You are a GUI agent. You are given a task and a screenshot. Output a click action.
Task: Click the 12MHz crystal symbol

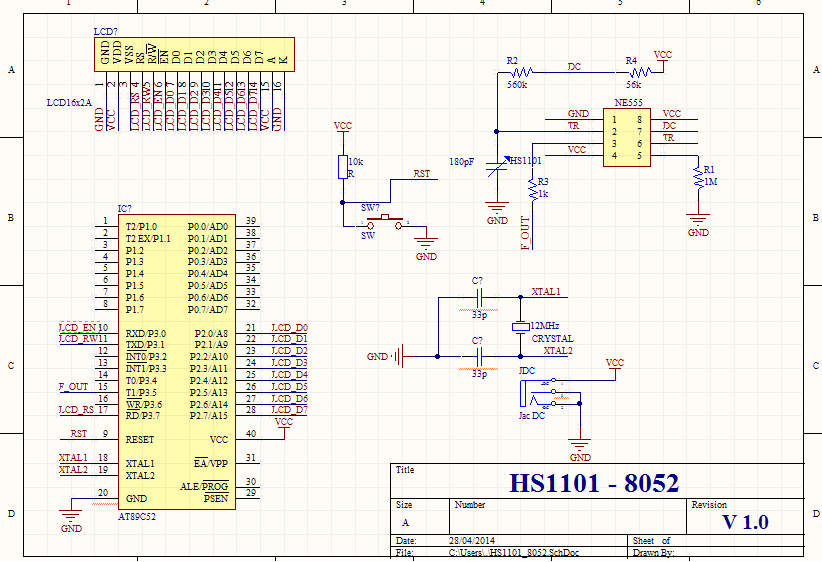520,327
